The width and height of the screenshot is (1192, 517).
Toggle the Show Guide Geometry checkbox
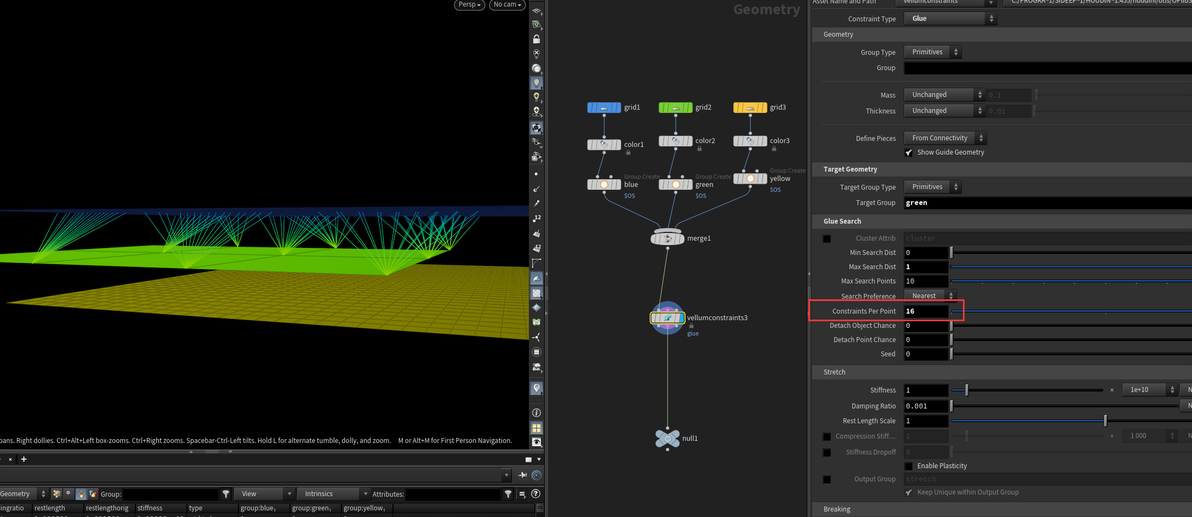tap(908, 152)
